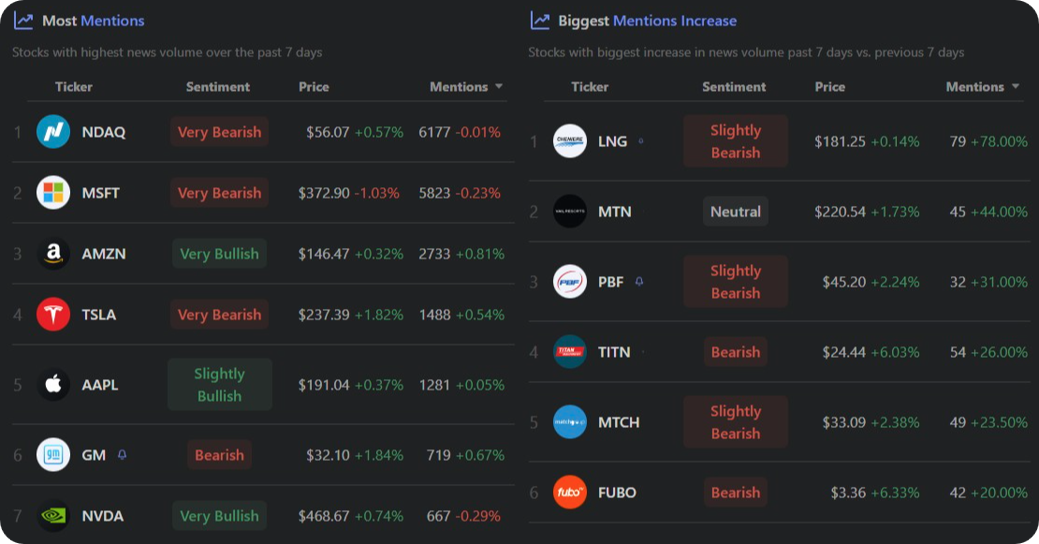Open the NVDA ticker link
The height and width of the screenshot is (544, 1039).
point(103,516)
